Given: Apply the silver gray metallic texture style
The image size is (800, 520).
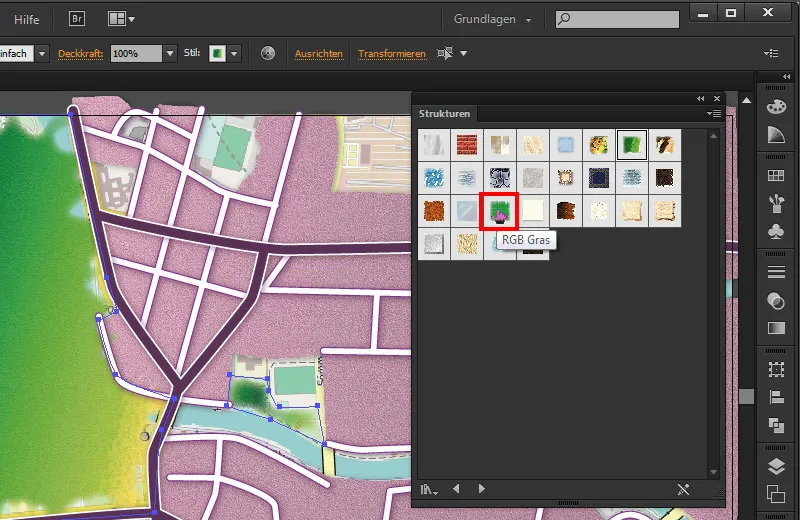Looking at the screenshot, I should coord(434,244).
